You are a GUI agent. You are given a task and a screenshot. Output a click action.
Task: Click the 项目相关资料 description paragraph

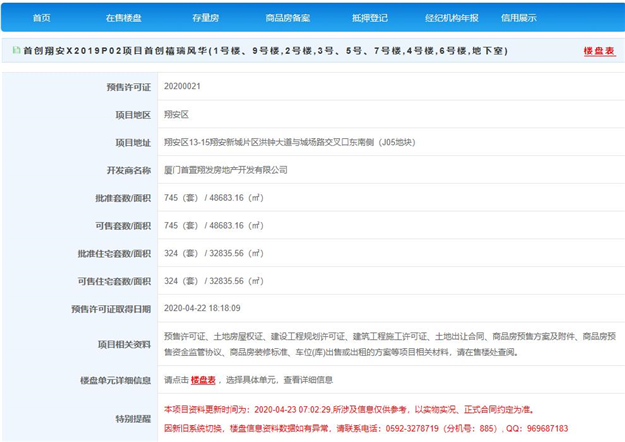[x=390, y=344]
